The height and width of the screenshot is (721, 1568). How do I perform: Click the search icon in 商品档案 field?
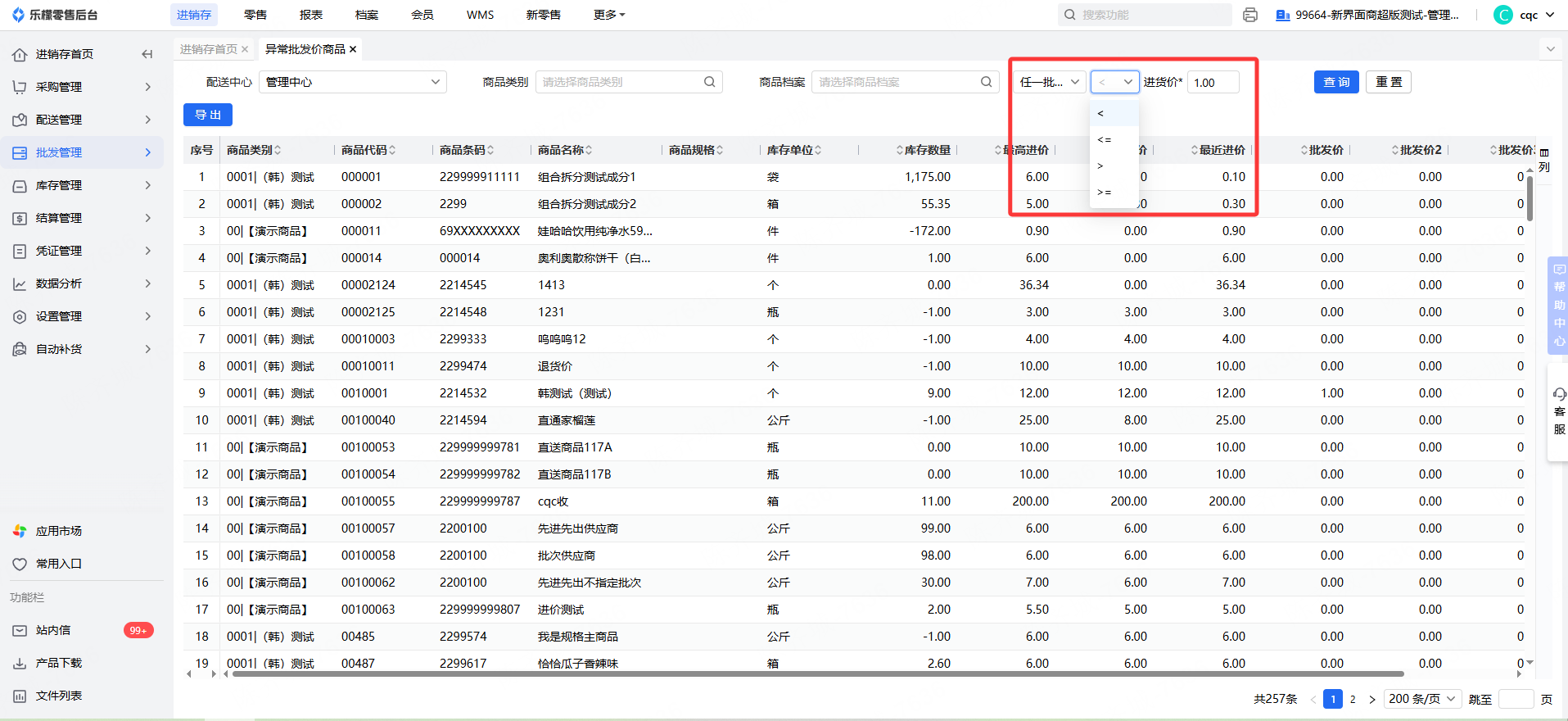click(x=987, y=82)
